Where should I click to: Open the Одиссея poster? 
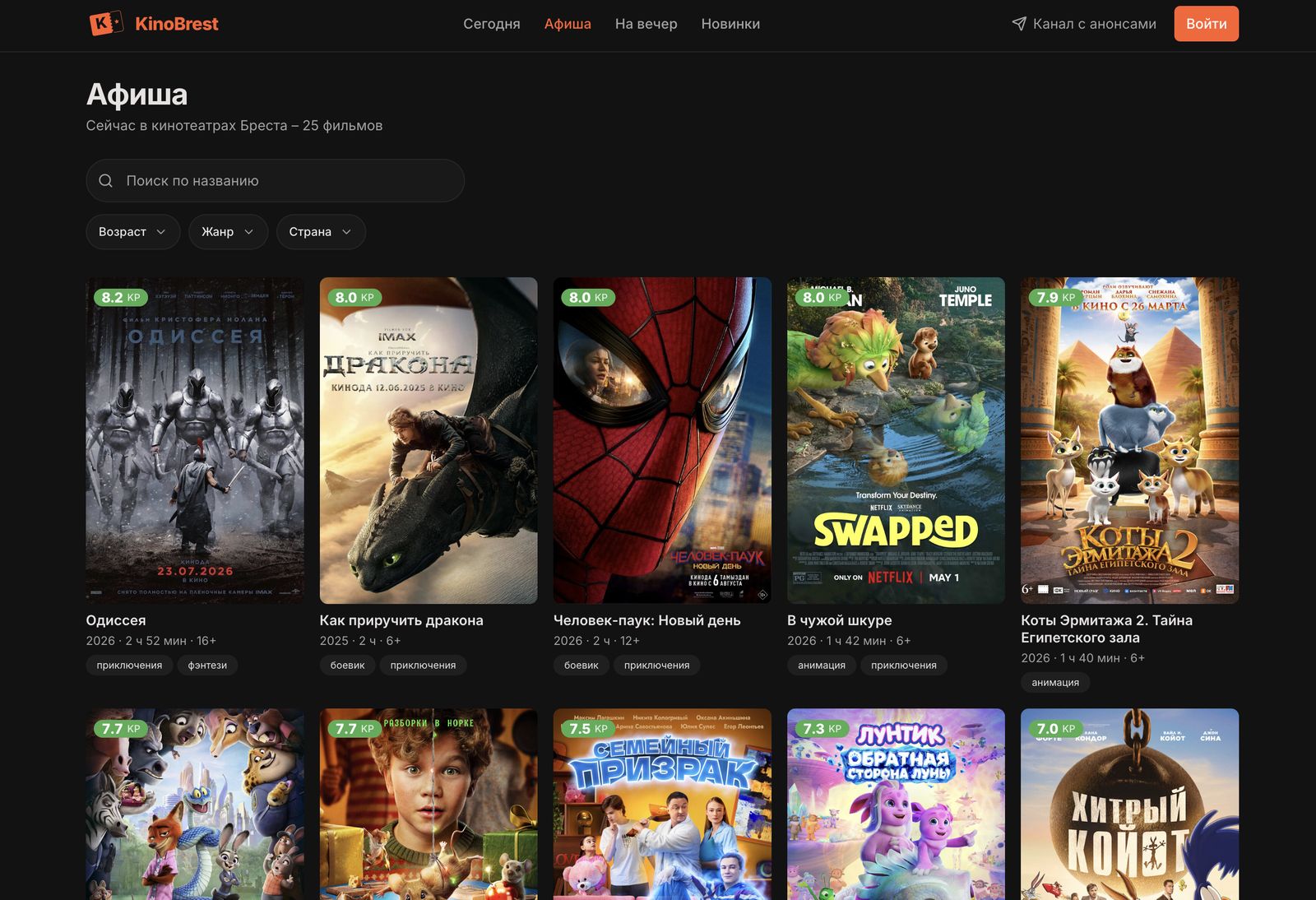coord(195,440)
